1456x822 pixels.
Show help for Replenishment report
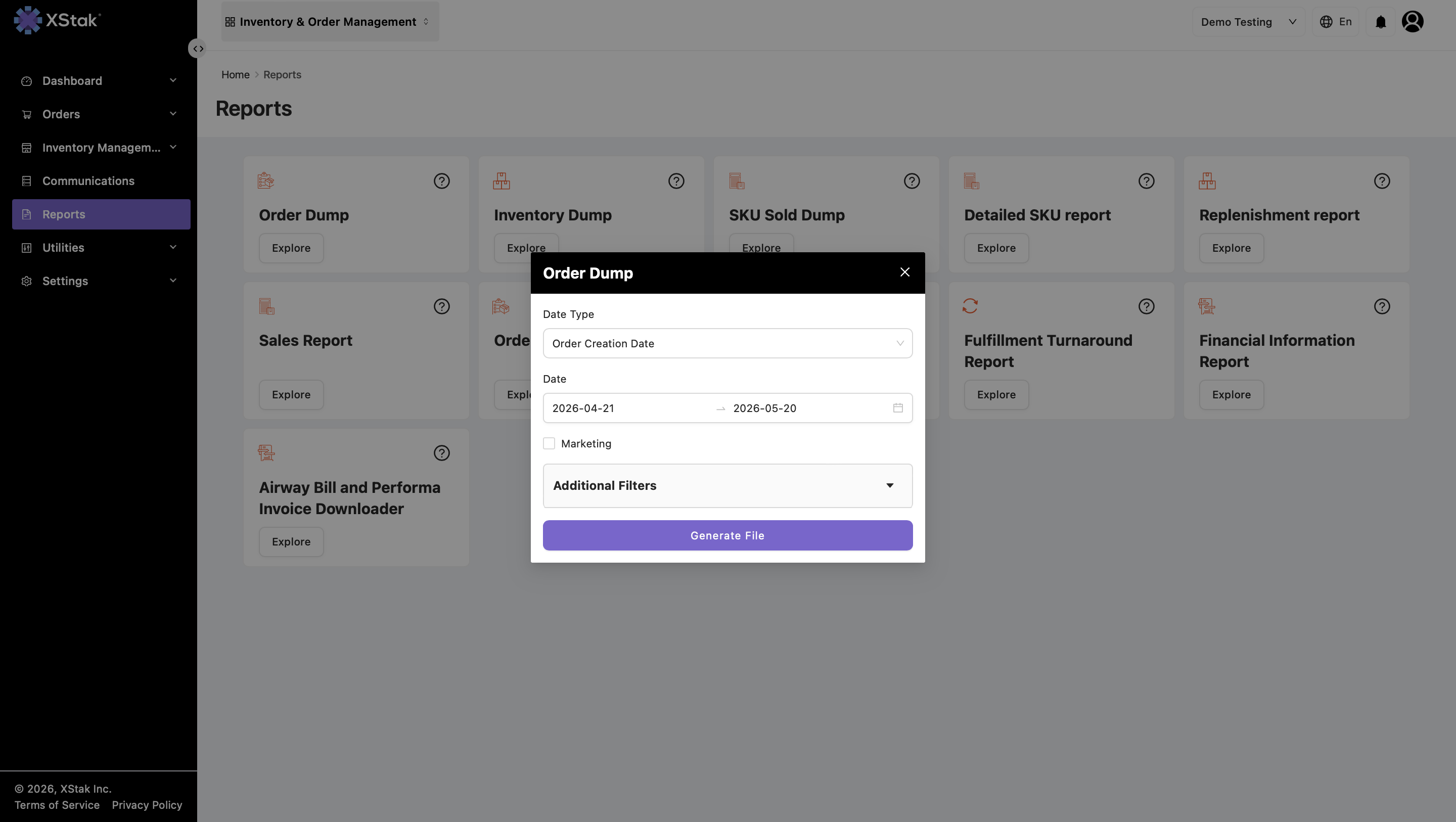(1381, 181)
